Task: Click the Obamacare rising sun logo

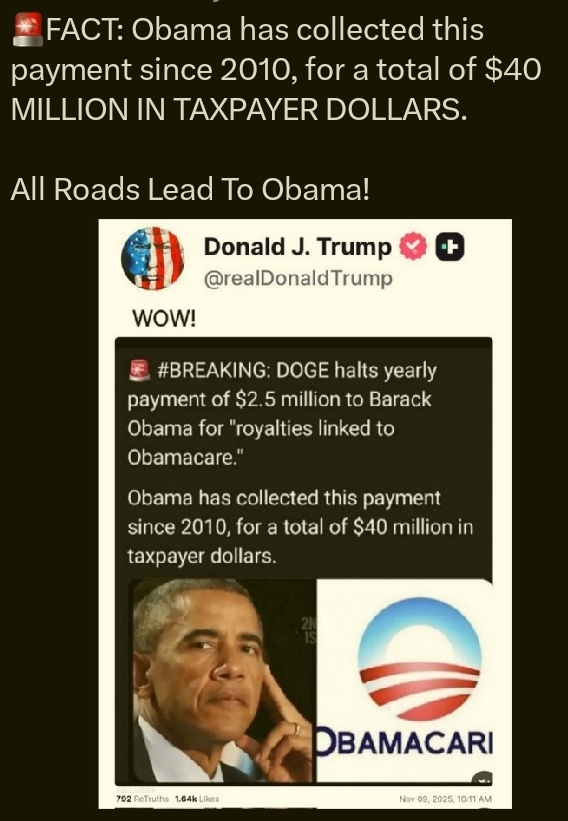Action: (x=419, y=660)
